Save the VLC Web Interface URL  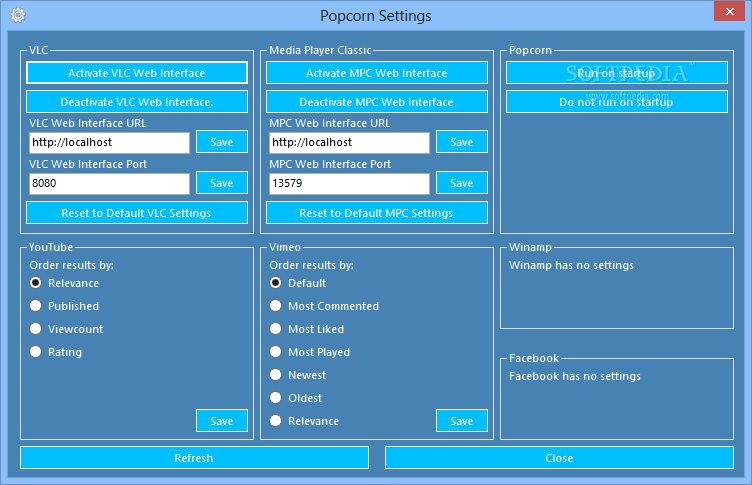click(x=222, y=142)
